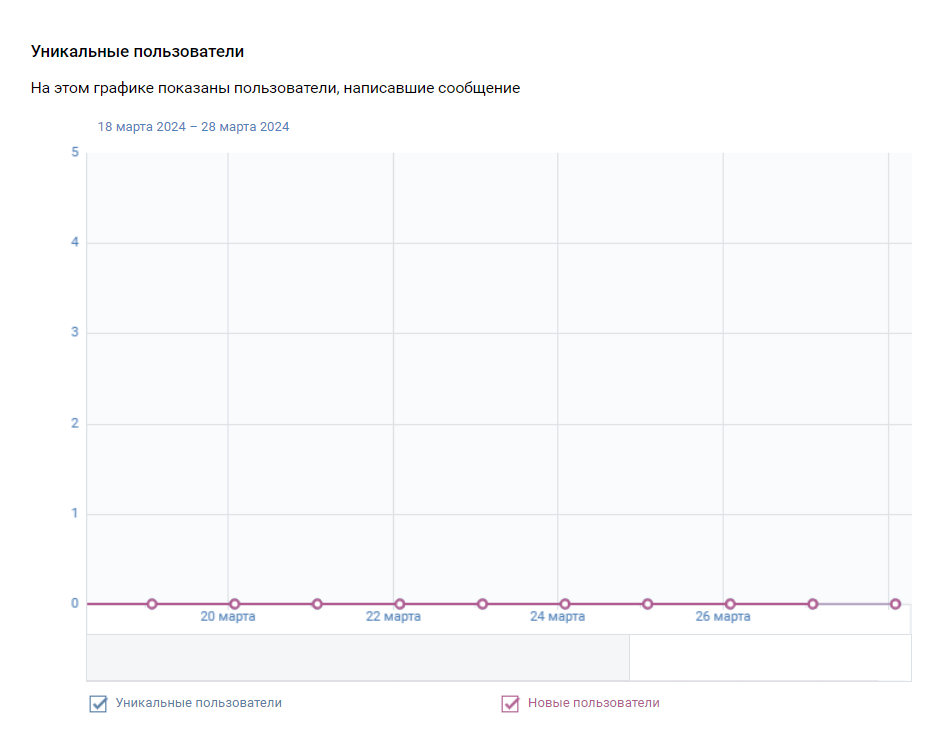Image resolution: width=943 pixels, height=734 pixels.
Task: Click the Уникальные пользователи heading
Action: click(x=138, y=52)
